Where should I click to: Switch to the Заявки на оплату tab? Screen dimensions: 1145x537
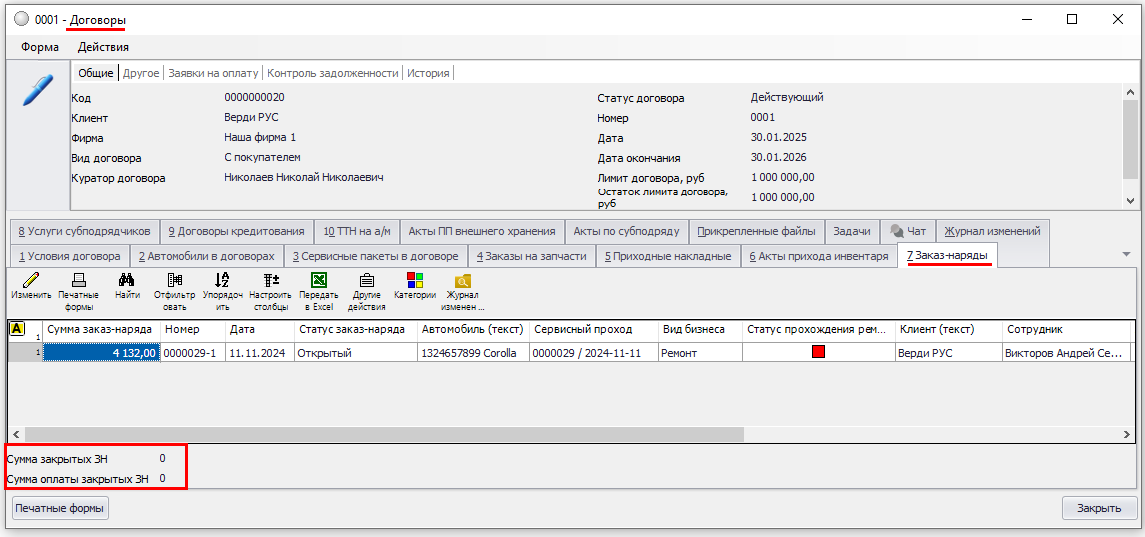(x=213, y=73)
